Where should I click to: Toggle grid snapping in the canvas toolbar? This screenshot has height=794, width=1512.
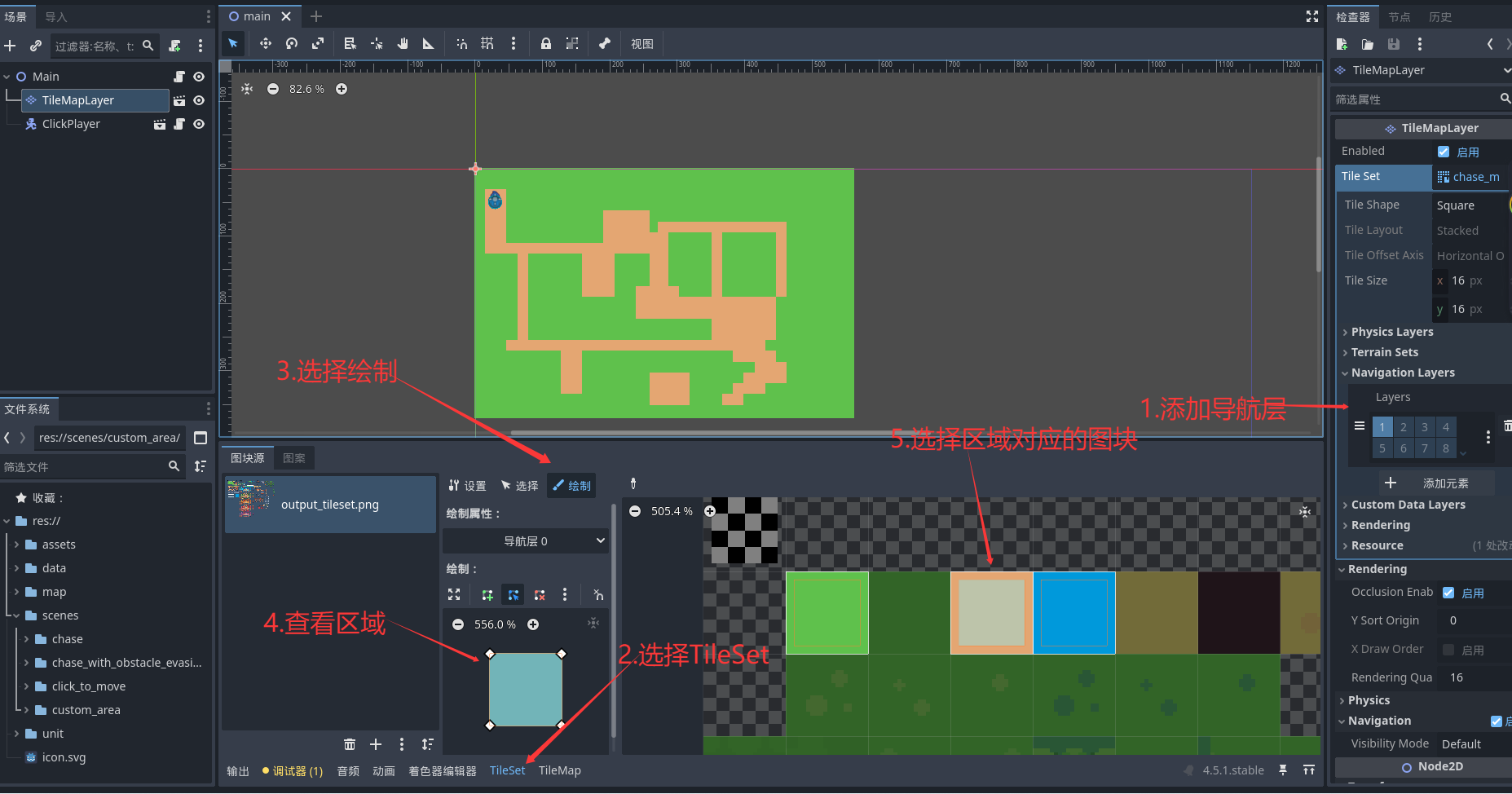(487, 43)
